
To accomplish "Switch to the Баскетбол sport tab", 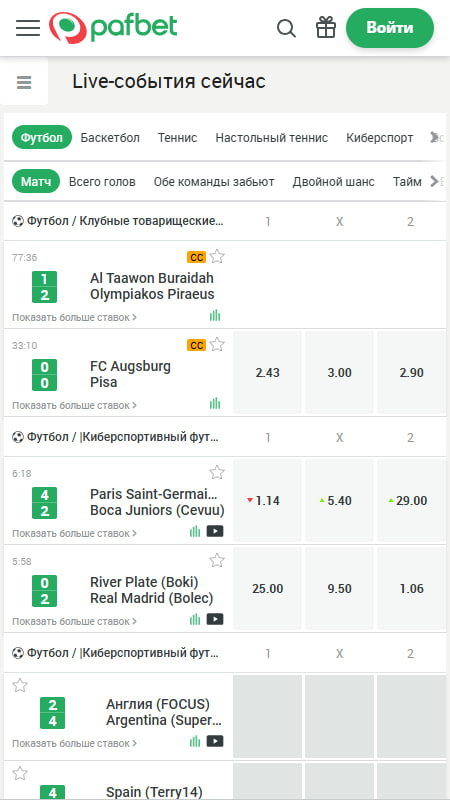I will tap(110, 138).
